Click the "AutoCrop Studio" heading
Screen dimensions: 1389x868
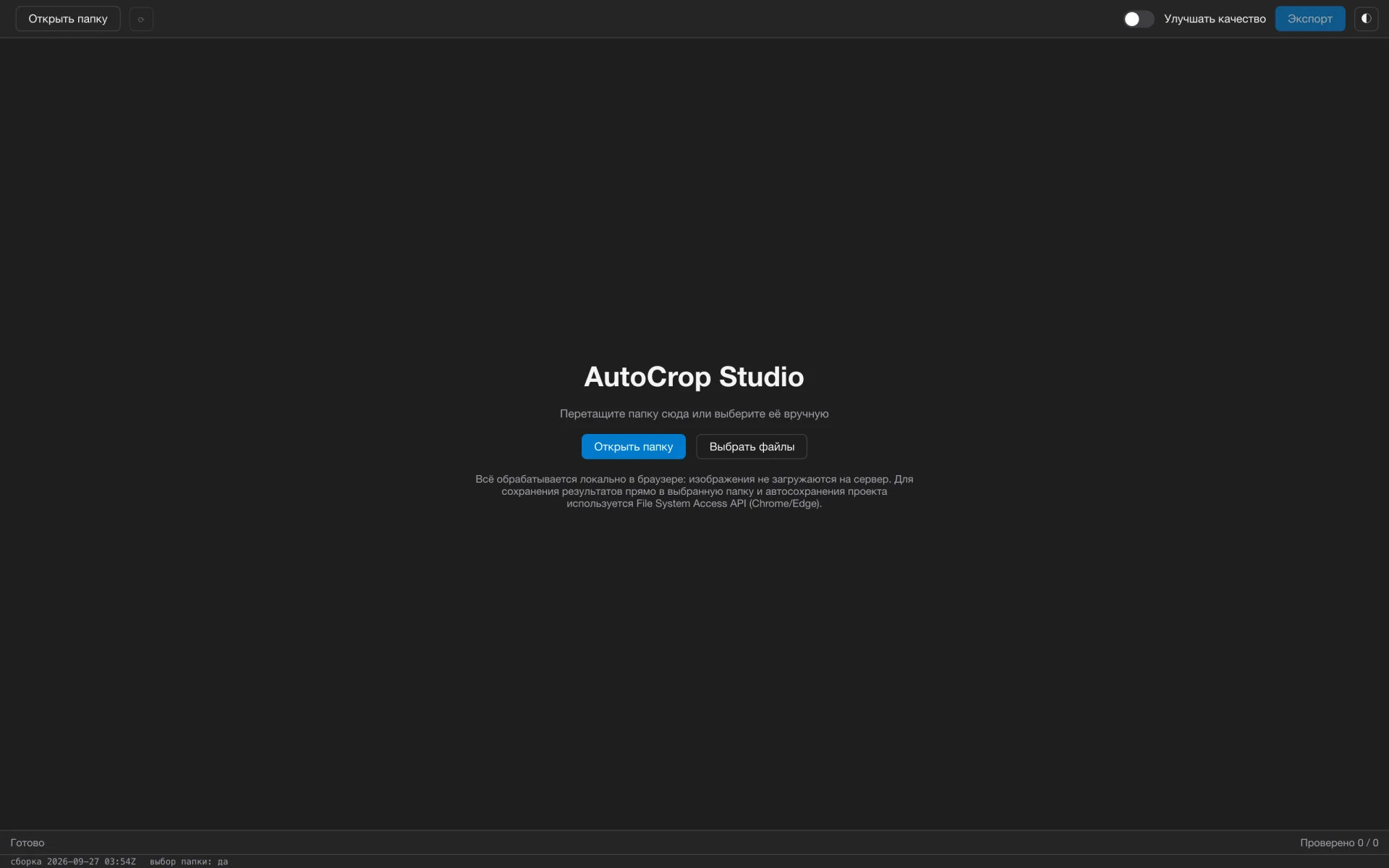(x=694, y=377)
